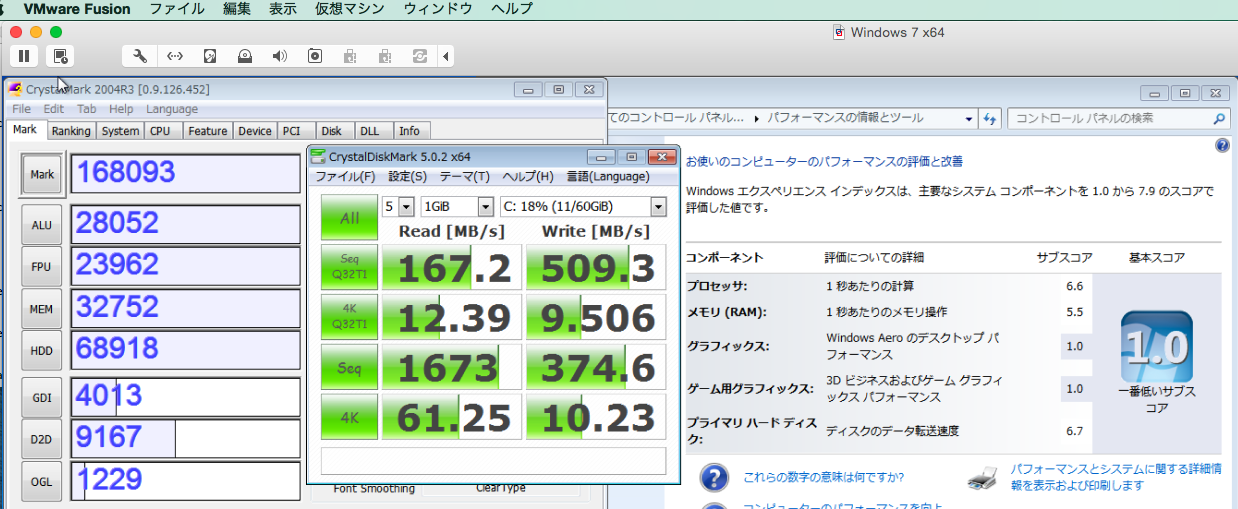The height and width of the screenshot is (509, 1238).
Task: Click the OGL benchmark button
Action: (x=42, y=481)
